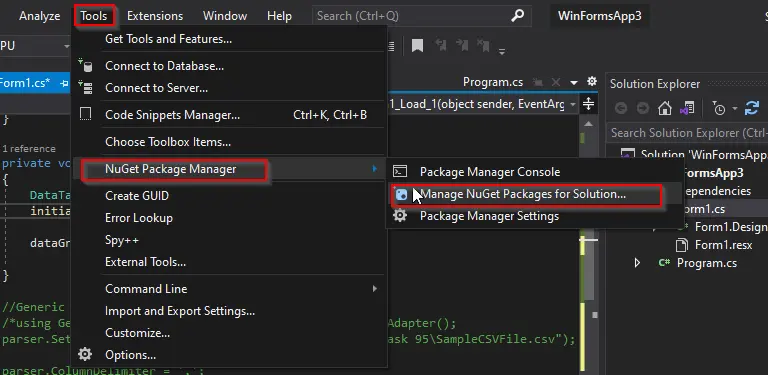This screenshot has height=375, width=768.
Task: Click Solution Explorer Forward button
Action: (643, 108)
